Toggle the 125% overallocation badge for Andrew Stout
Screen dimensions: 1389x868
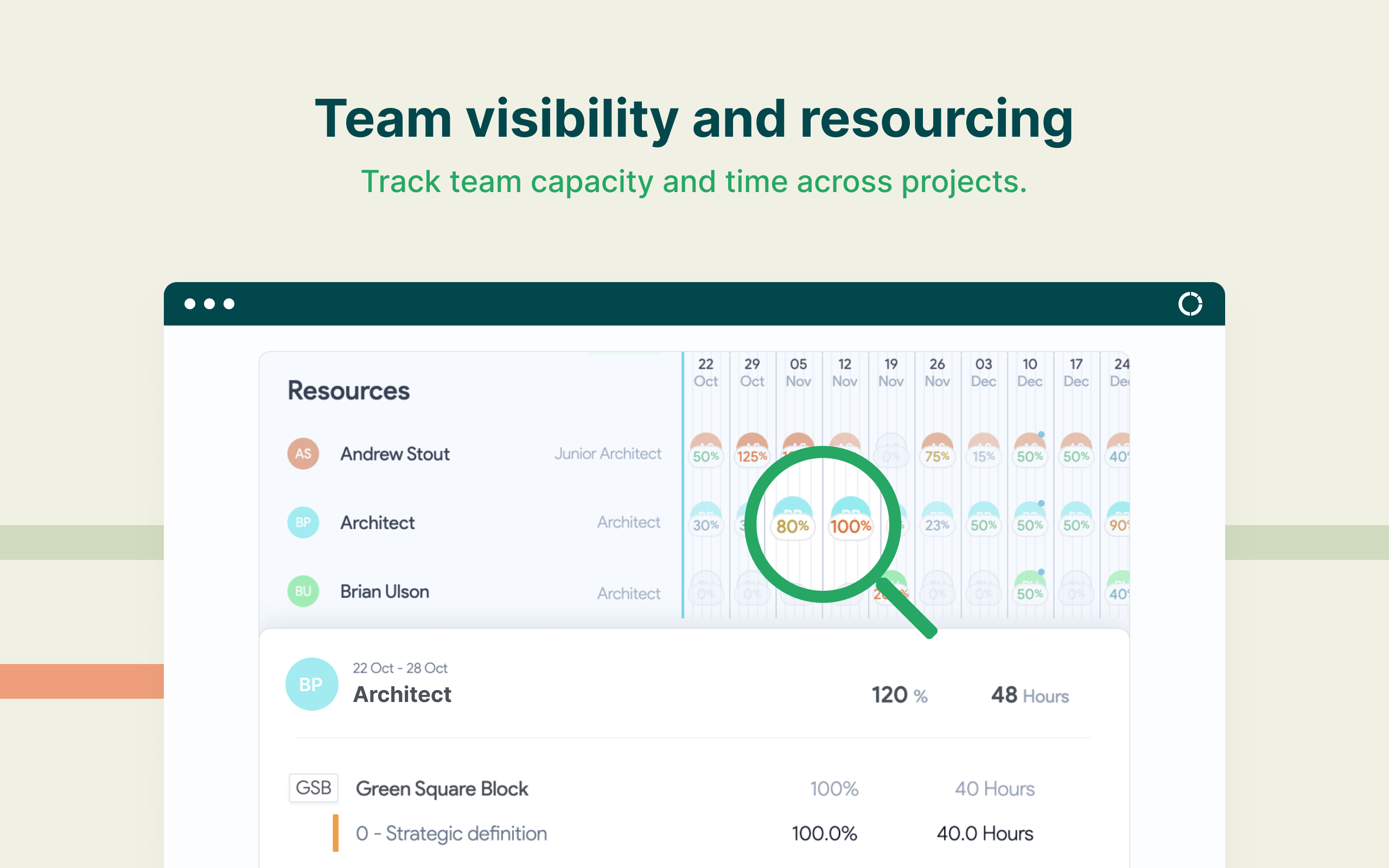[752, 456]
